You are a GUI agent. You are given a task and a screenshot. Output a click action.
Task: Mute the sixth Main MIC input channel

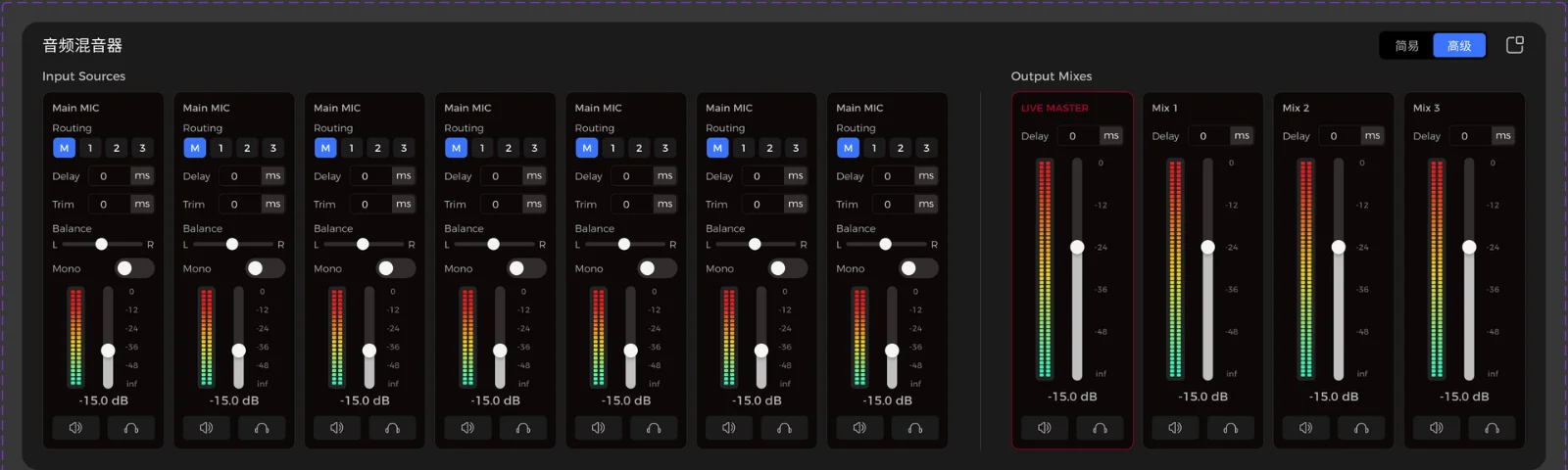tap(729, 428)
